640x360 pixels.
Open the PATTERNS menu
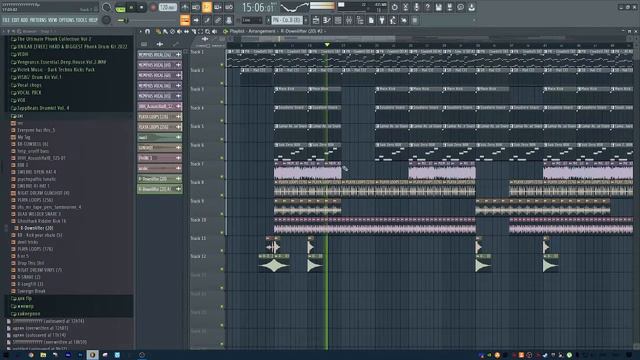(x=38, y=20)
